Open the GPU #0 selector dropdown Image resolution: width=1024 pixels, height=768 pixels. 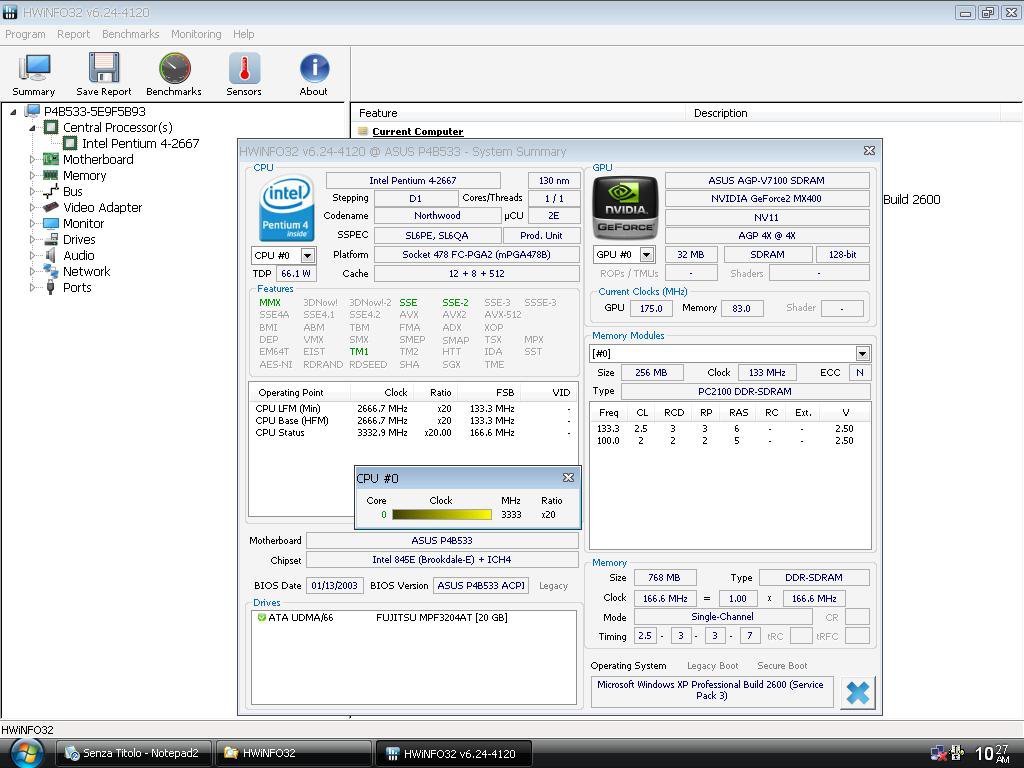[647, 255]
